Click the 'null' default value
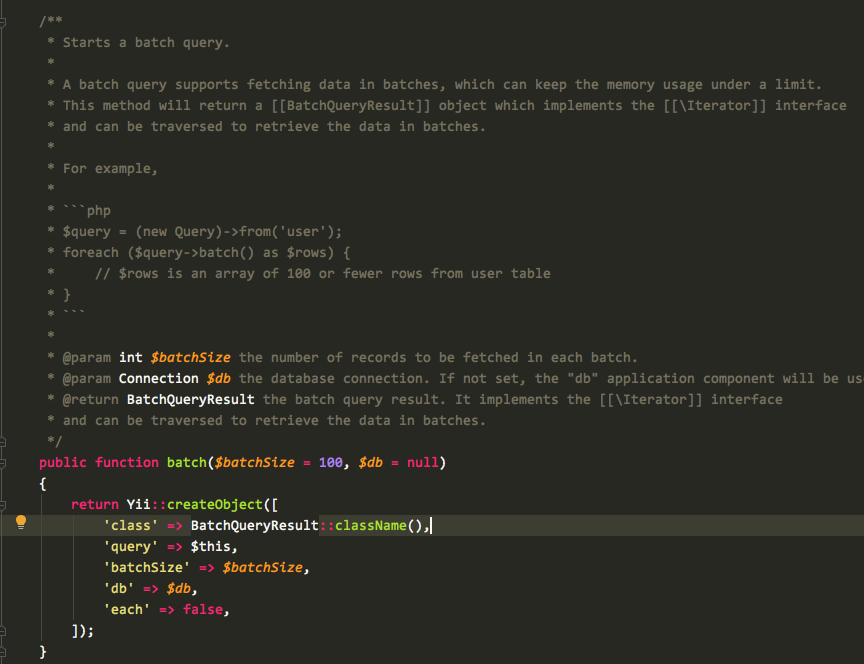This screenshot has width=864, height=664. 423,462
